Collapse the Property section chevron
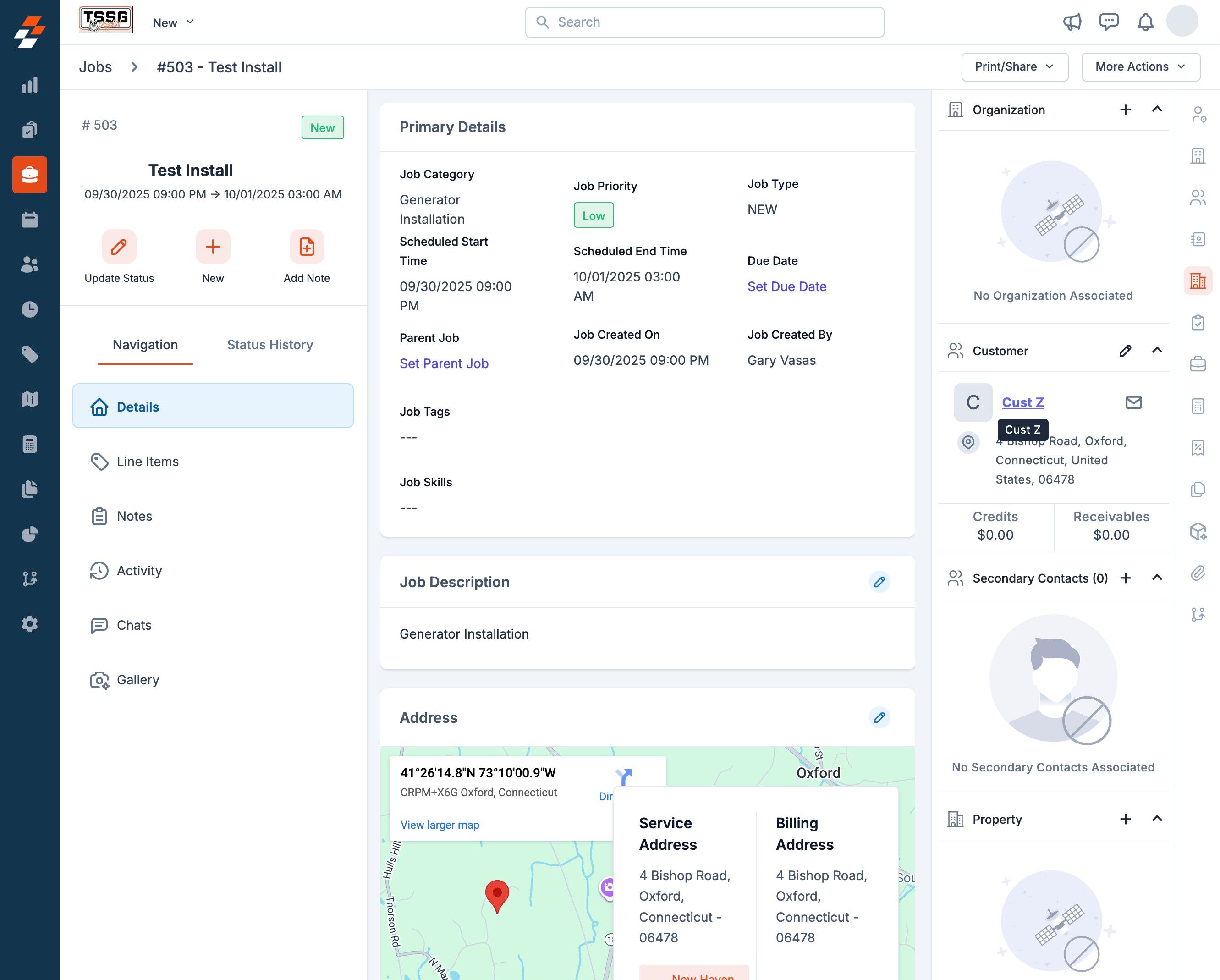The height and width of the screenshot is (980, 1220). [x=1157, y=819]
